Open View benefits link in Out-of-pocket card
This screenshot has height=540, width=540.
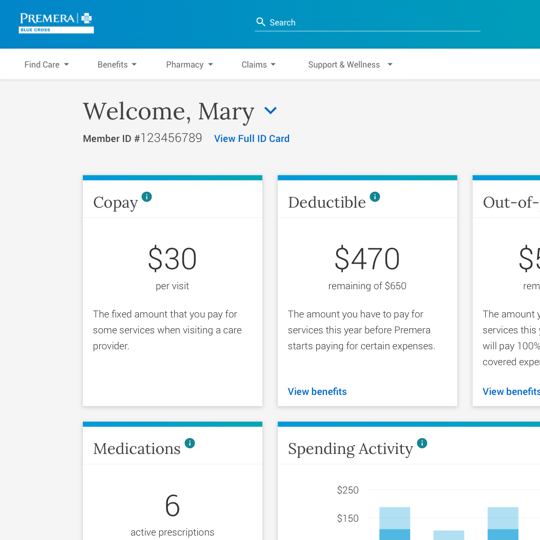pos(511,392)
